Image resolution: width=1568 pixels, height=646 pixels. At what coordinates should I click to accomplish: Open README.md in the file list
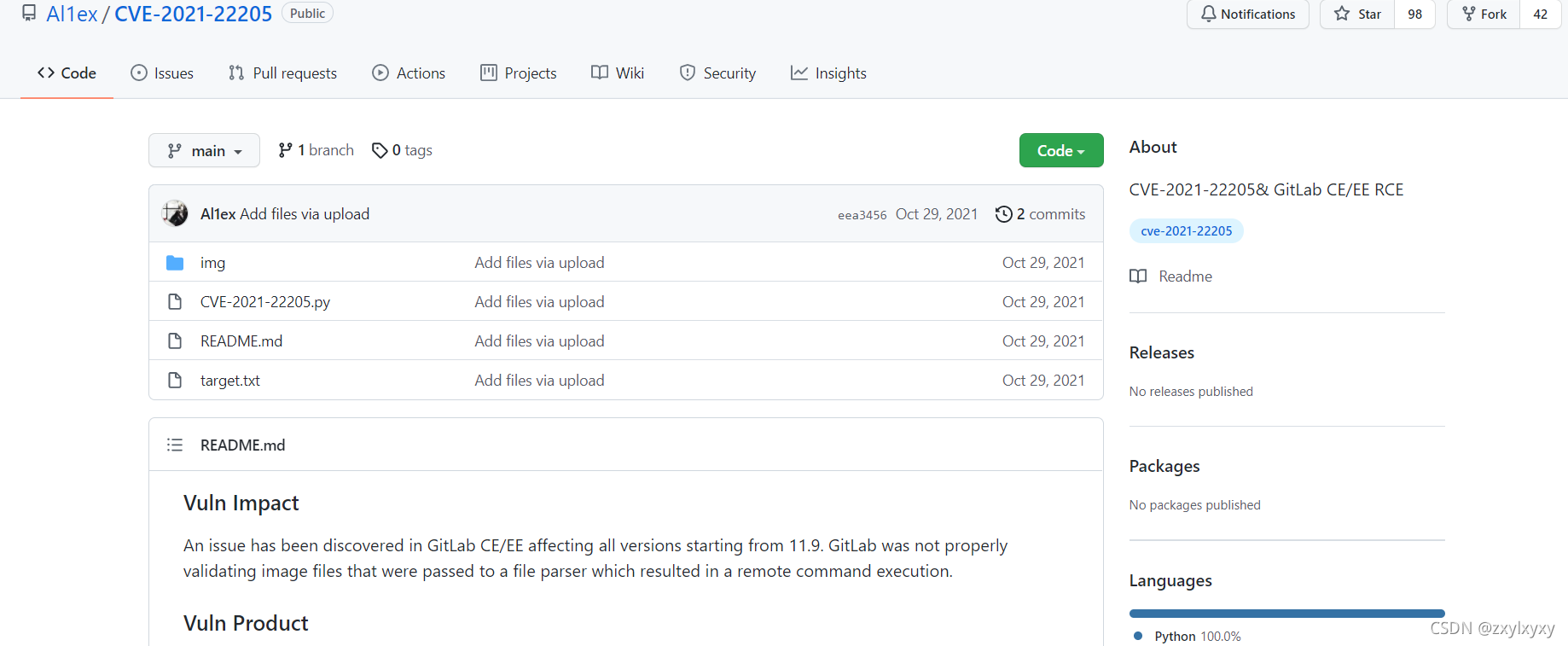click(x=241, y=341)
